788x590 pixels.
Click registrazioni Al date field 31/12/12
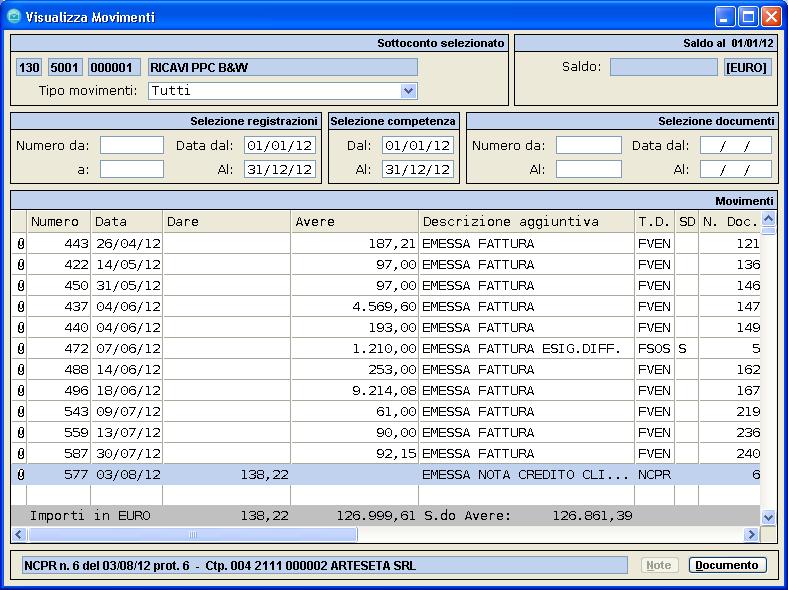[x=280, y=169]
